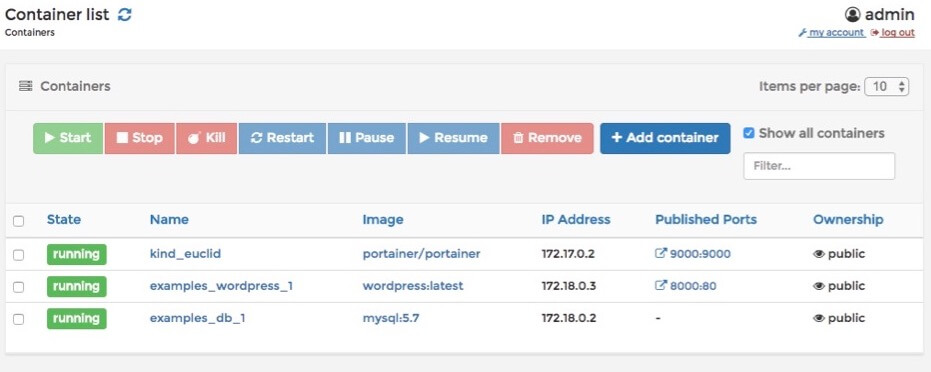Click the running badge for kind_euclid

[x=77, y=255]
